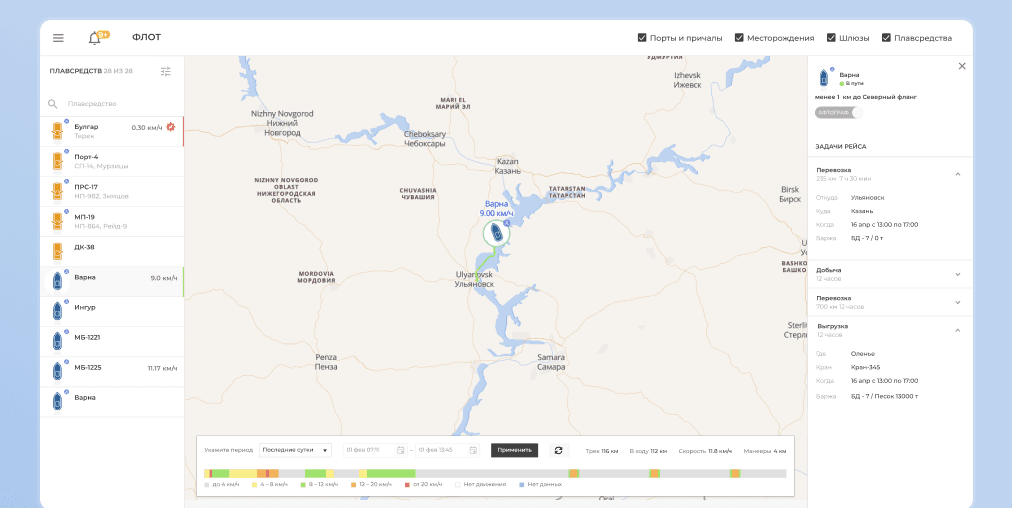1012x508 pixels.
Task: Open the start date calendar picker
Action: [401, 450]
